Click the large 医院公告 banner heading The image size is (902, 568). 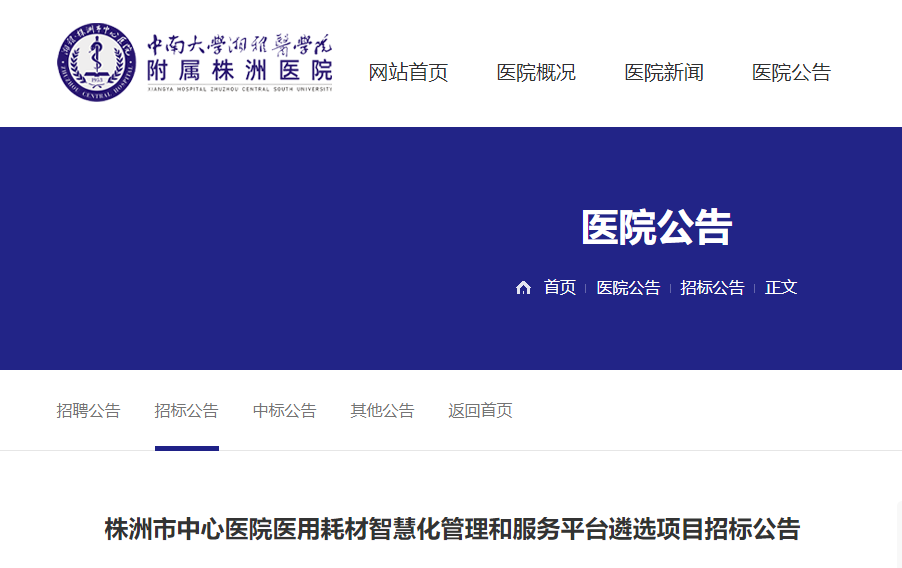coord(656,228)
